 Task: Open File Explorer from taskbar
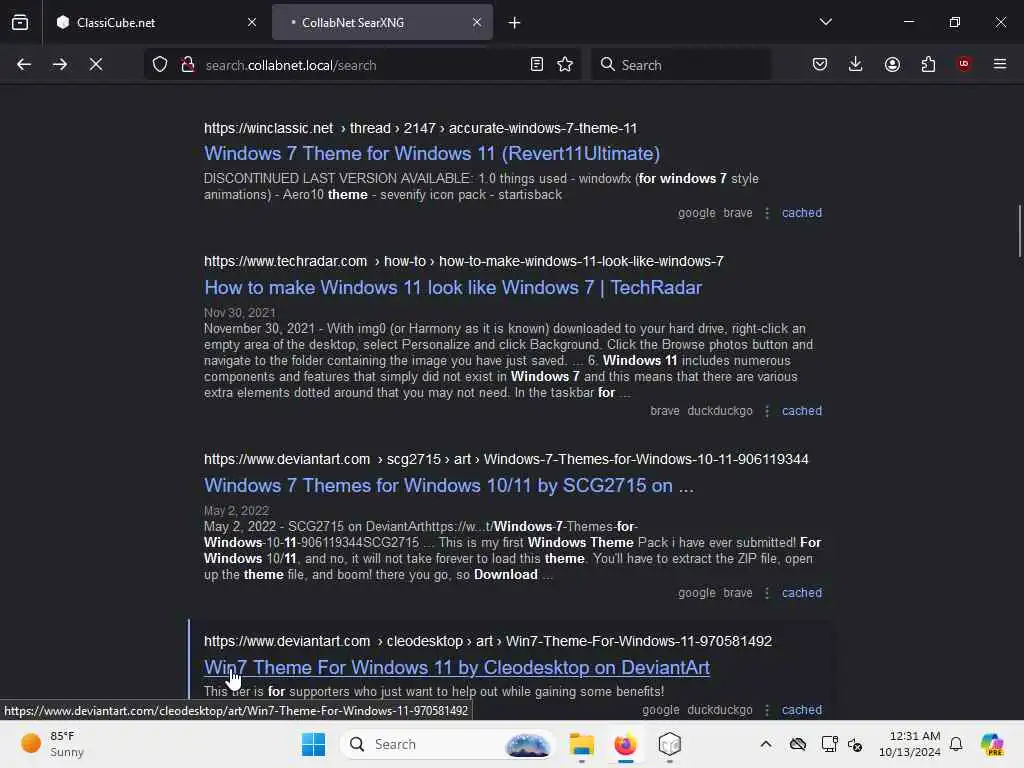pos(581,744)
